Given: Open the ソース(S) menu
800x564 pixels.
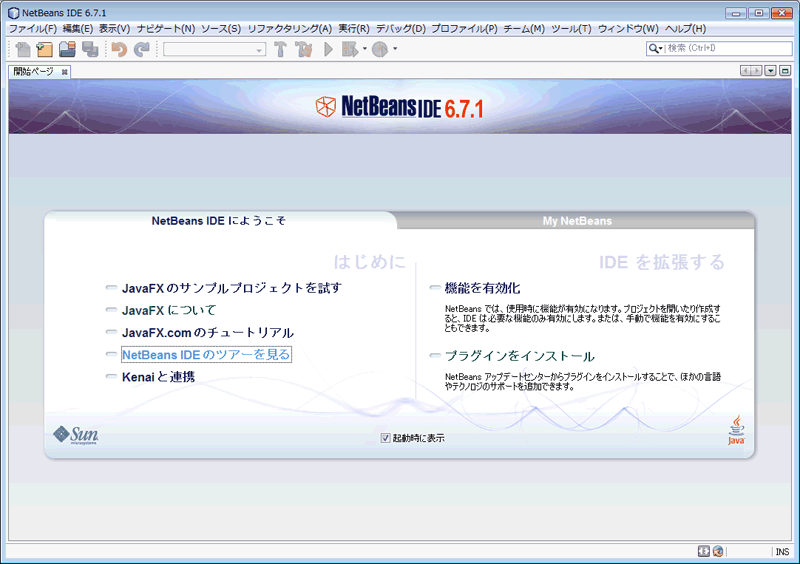Looking at the screenshot, I should (220, 29).
